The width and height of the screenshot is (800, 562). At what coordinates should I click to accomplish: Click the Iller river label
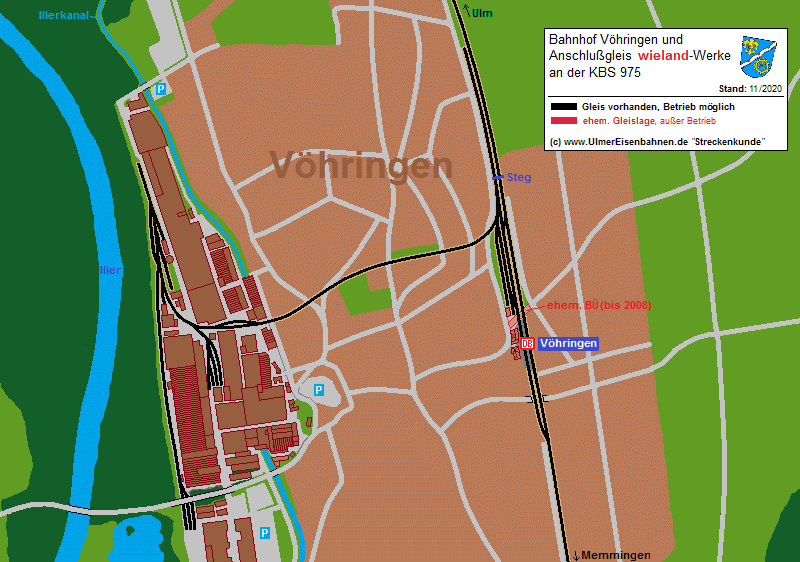pyautogui.click(x=110, y=270)
